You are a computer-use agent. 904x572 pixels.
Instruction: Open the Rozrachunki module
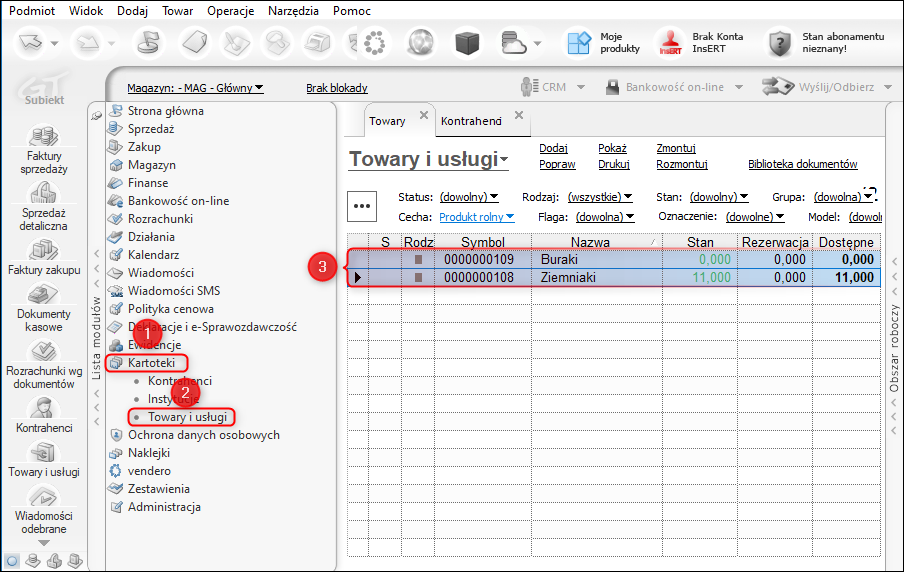click(160, 219)
